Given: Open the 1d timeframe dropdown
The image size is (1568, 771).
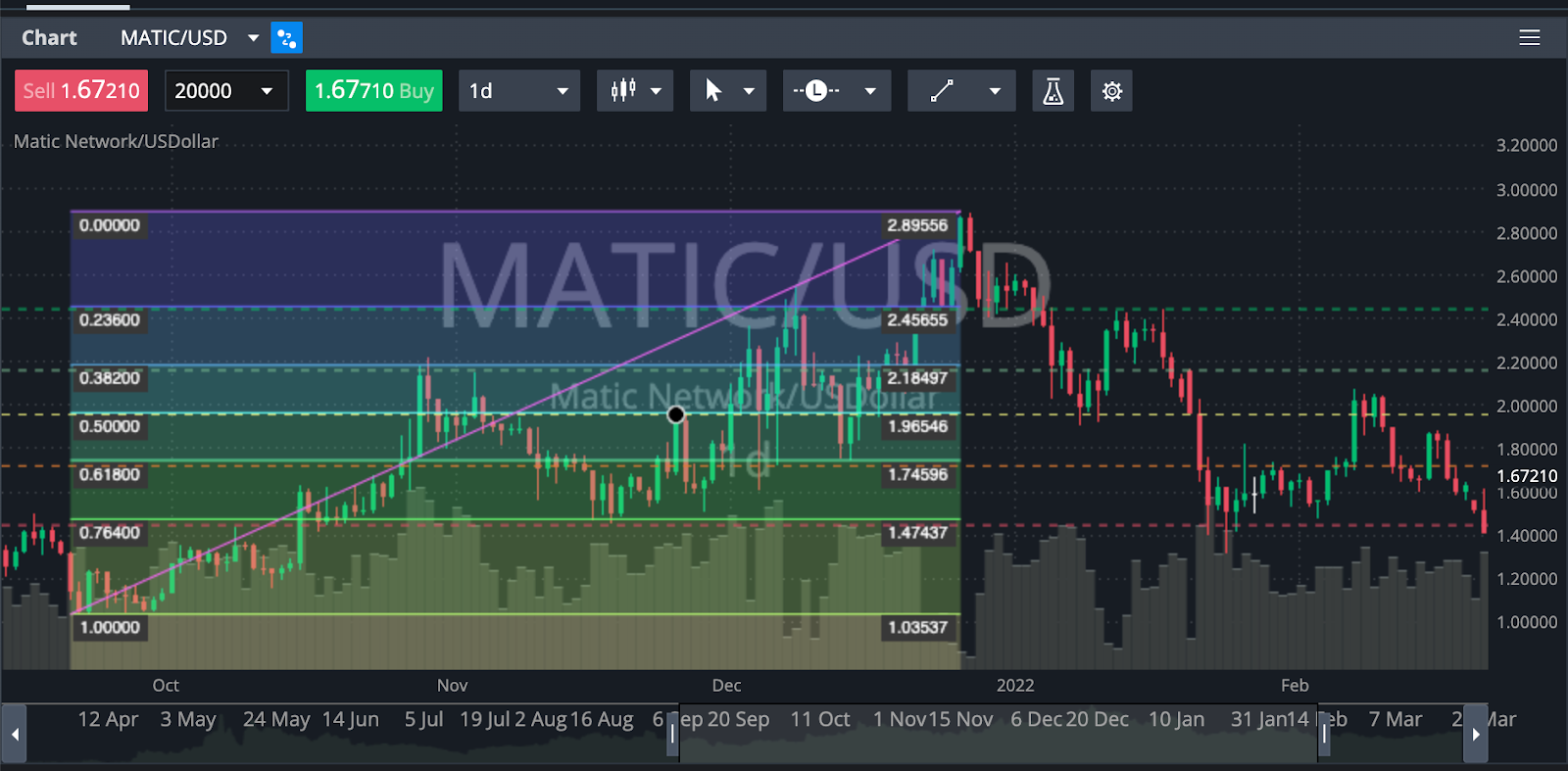Looking at the screenshot, I should (519, 91).
